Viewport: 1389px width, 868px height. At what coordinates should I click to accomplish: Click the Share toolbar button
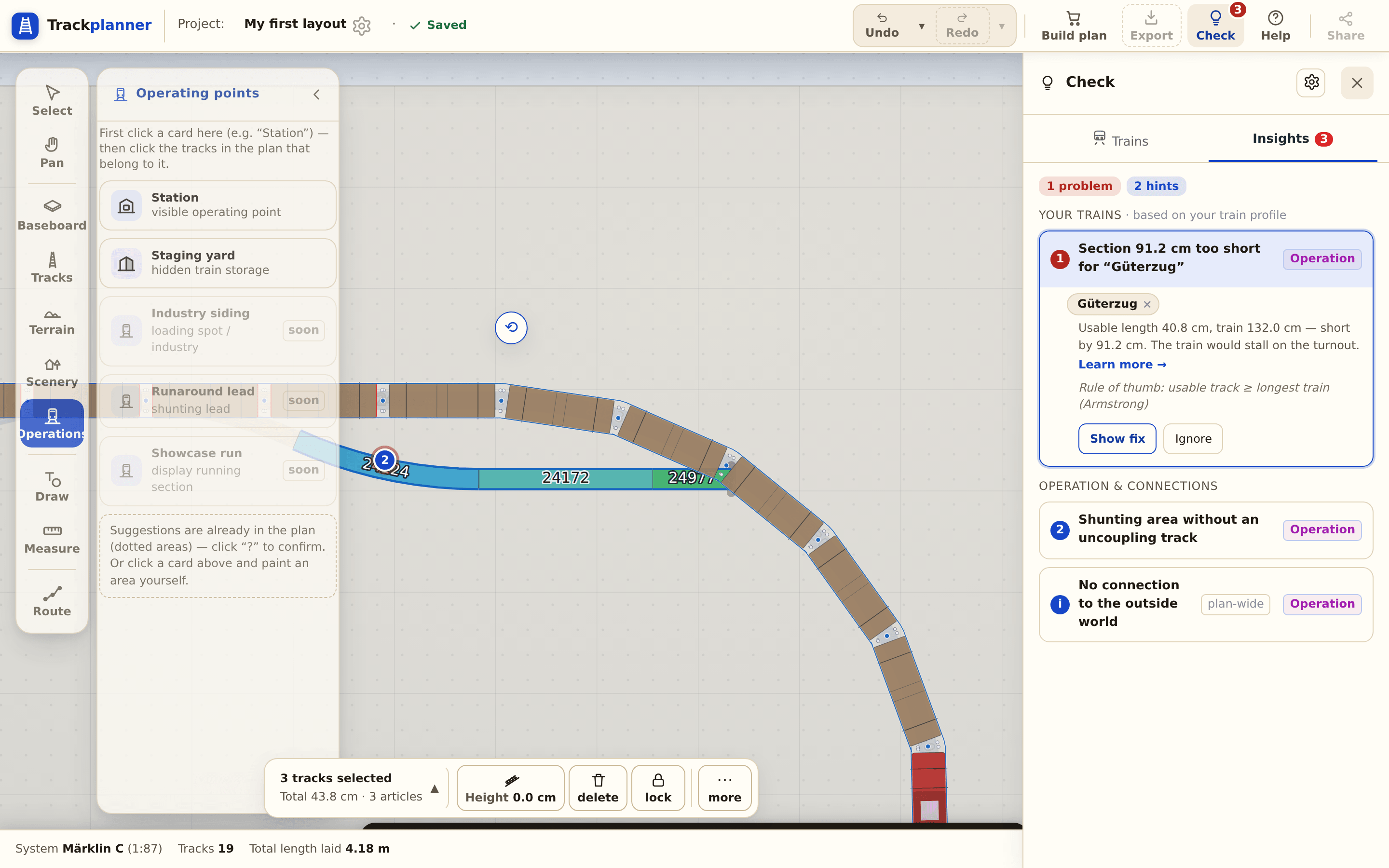1346,26
